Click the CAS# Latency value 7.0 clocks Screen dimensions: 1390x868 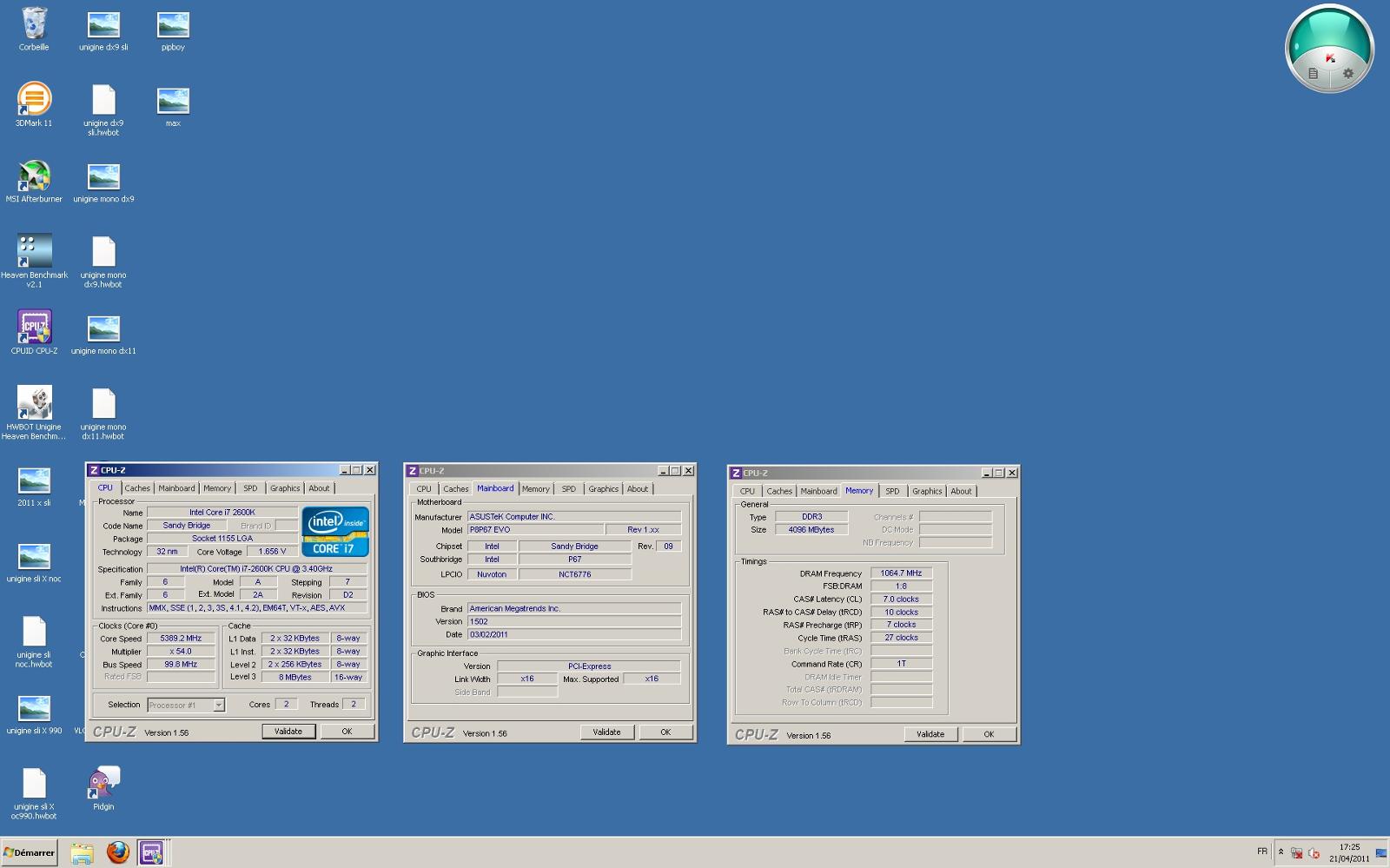901,600
